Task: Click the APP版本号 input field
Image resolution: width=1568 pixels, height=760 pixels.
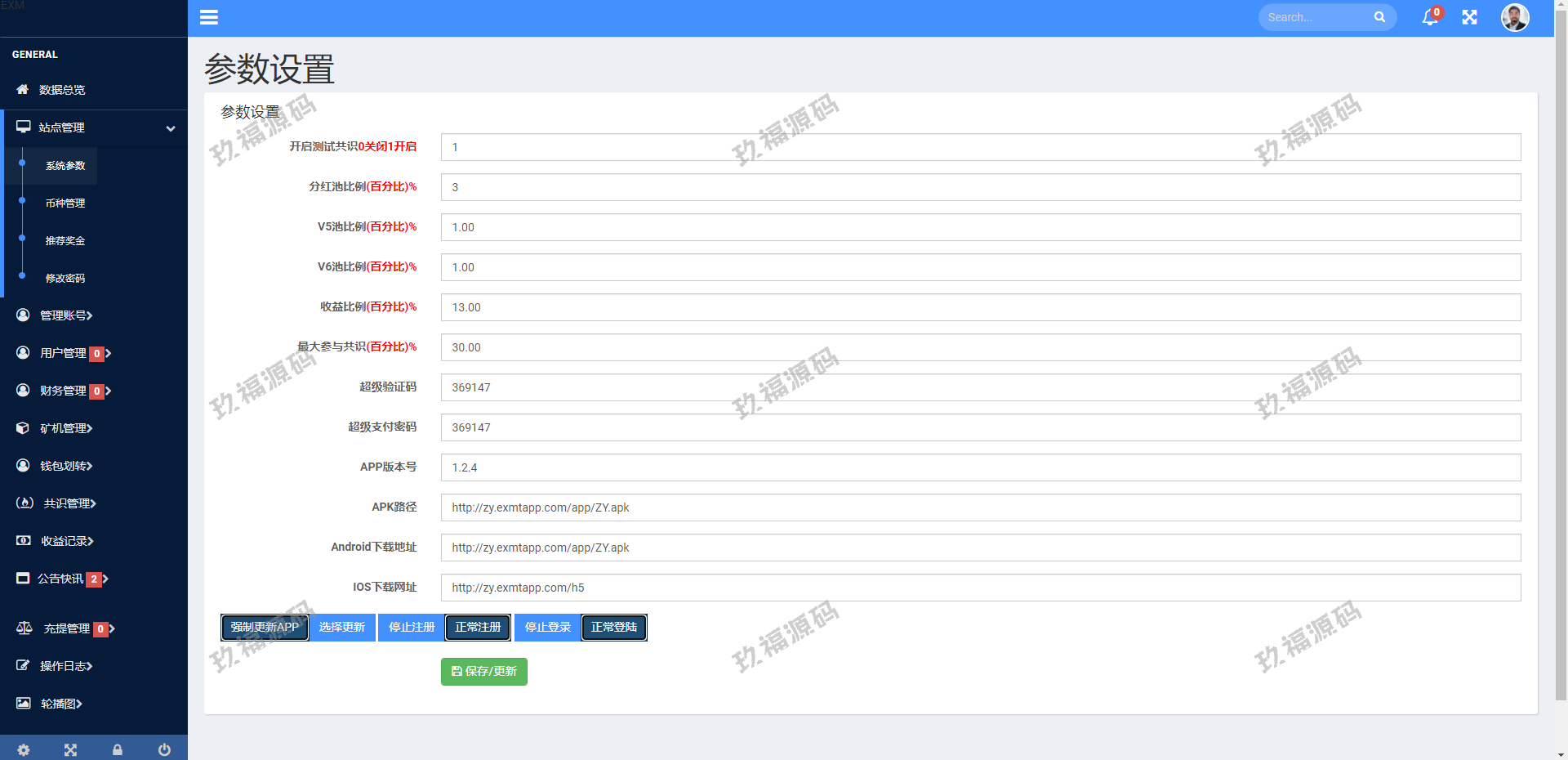Action: [980, 467]
